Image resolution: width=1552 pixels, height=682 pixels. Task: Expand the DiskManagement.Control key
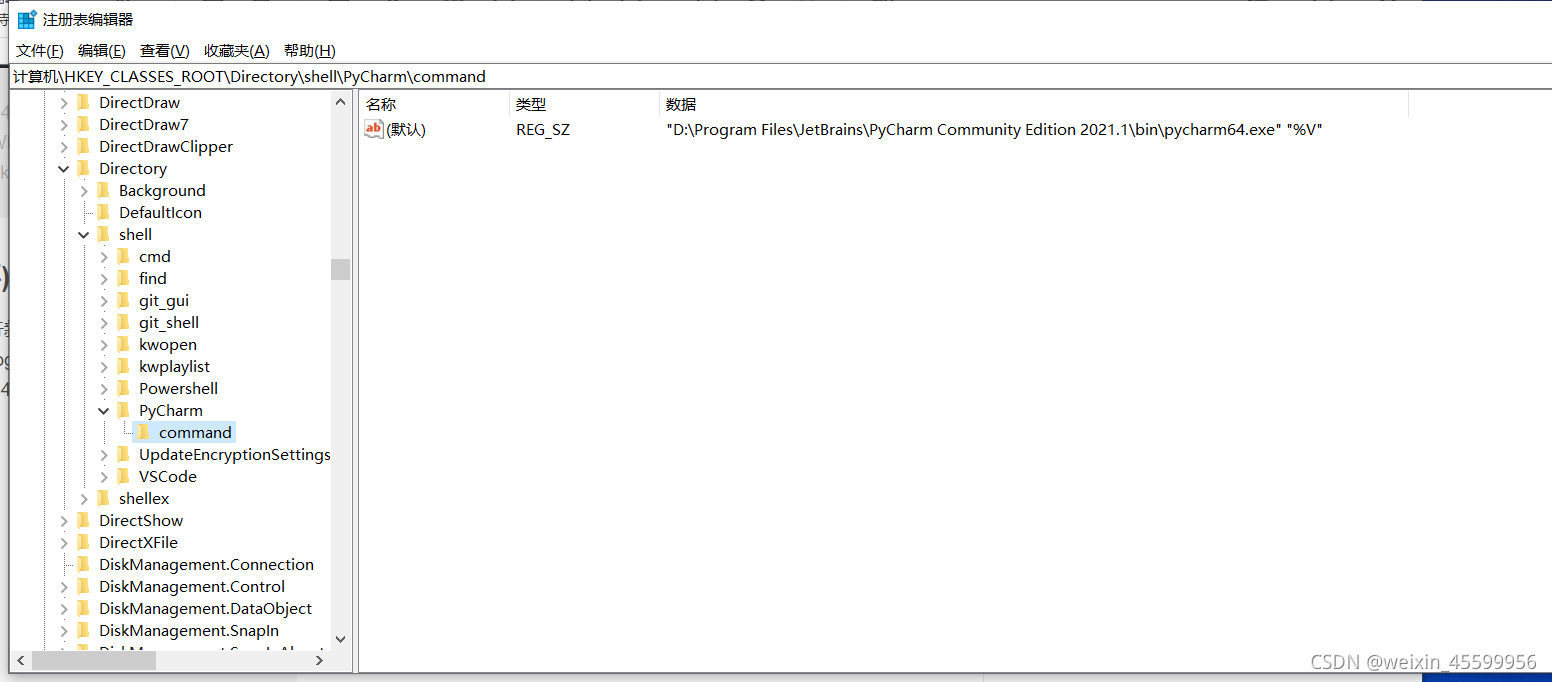[x=65, y=587]
